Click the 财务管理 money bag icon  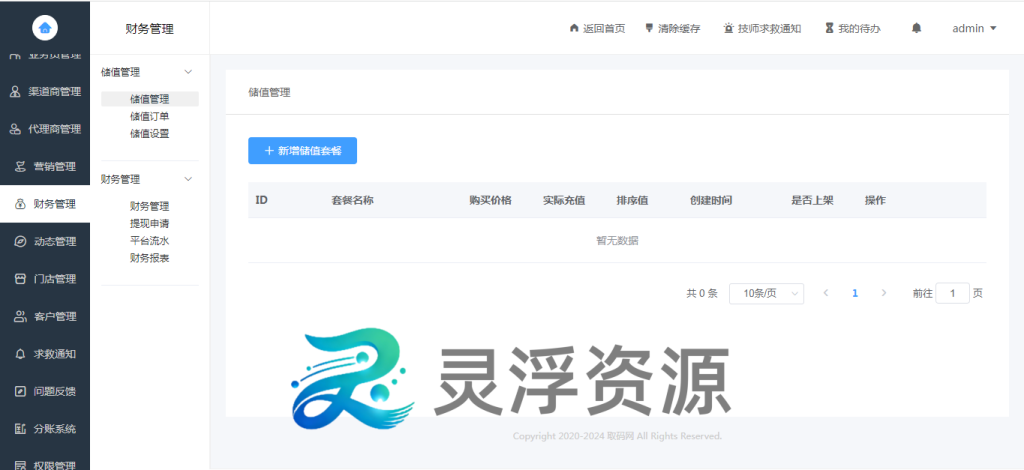pos(20,204)
